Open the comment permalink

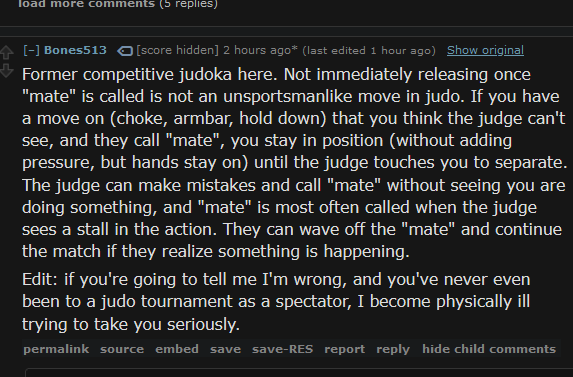(x=56, y=349)
